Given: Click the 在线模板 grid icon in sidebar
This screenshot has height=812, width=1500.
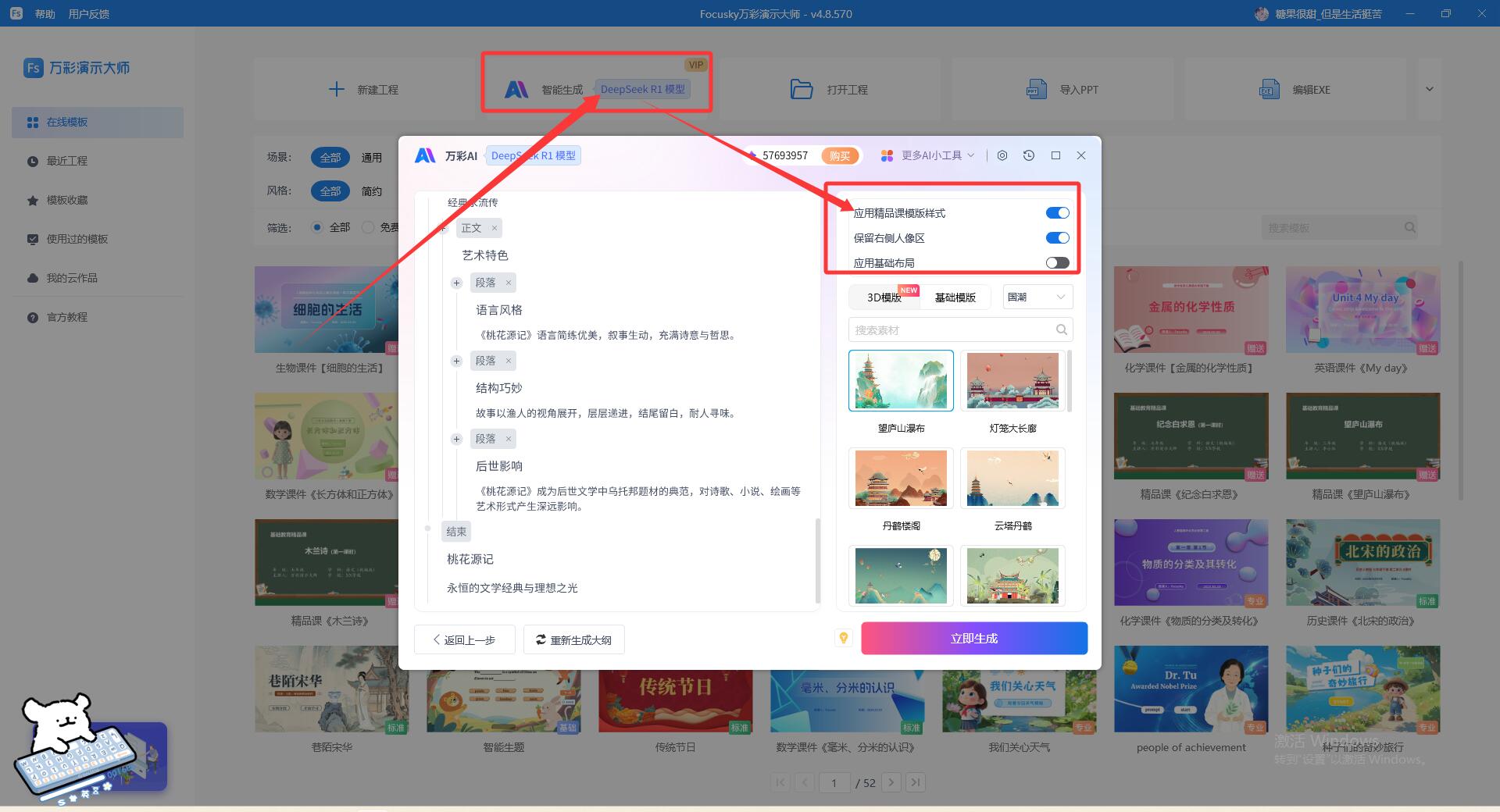Looking at the screenshot, I should click(x=33, y=122).
